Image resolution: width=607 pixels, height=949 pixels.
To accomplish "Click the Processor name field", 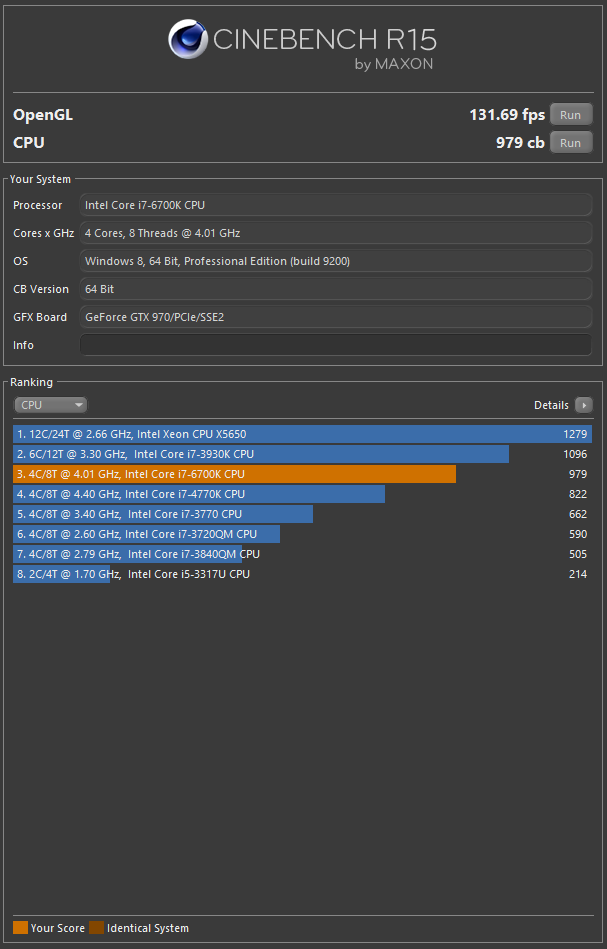I will (x=335, y=205).
